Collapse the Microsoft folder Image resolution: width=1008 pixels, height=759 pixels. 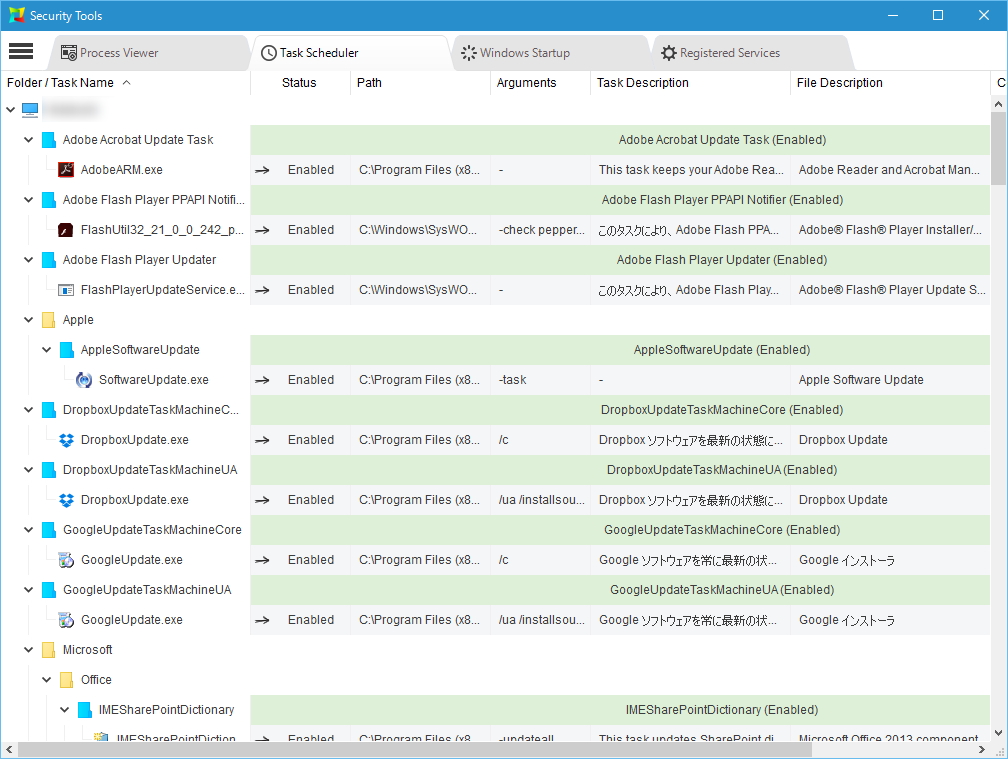(x=28, y=650)
